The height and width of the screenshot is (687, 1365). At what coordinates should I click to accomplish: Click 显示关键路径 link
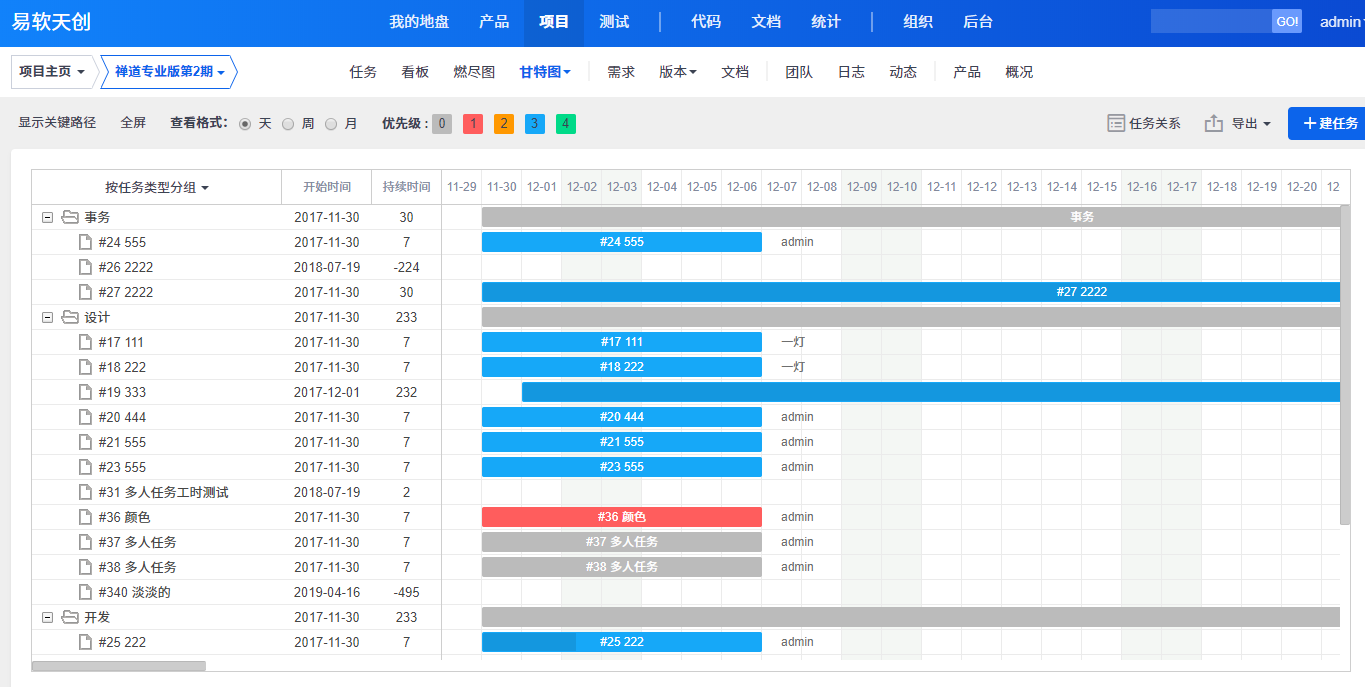(57, 123)
